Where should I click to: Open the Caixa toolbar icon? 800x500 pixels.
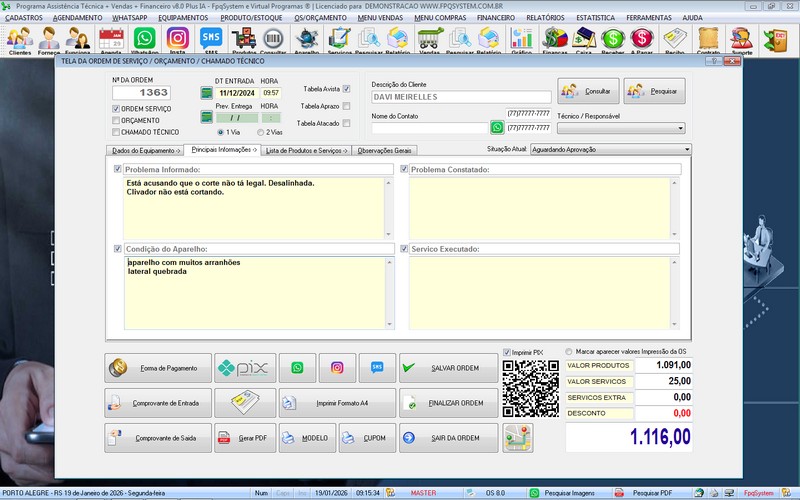(584, 40)
